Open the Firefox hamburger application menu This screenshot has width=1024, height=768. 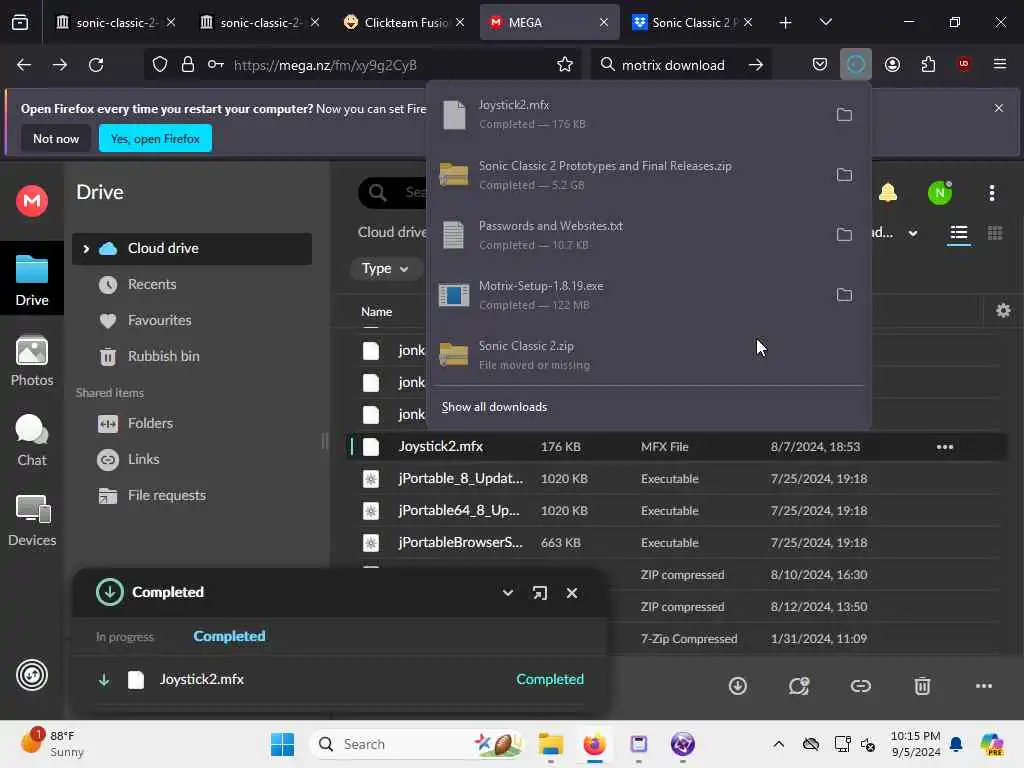(x=999, y=64)
